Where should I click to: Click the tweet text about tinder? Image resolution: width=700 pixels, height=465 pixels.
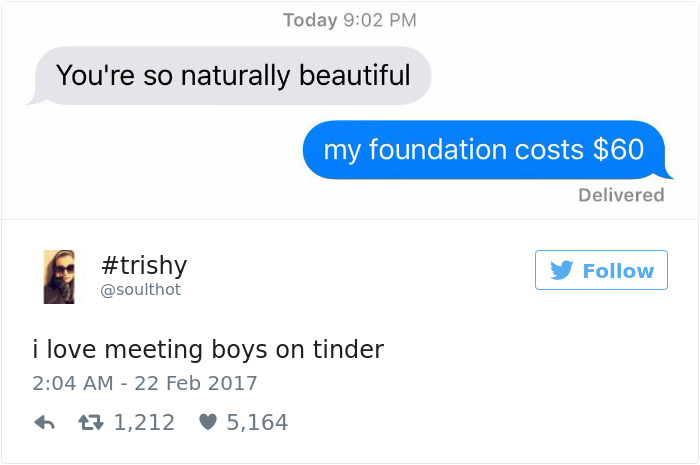tap(208, 349)
